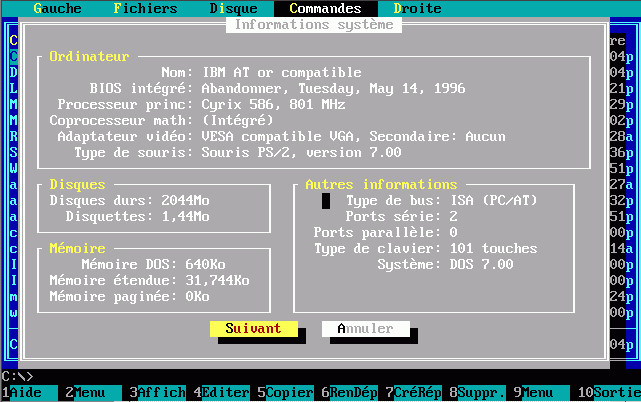Click the highlighted Commandes menu

tap(325, 8)
